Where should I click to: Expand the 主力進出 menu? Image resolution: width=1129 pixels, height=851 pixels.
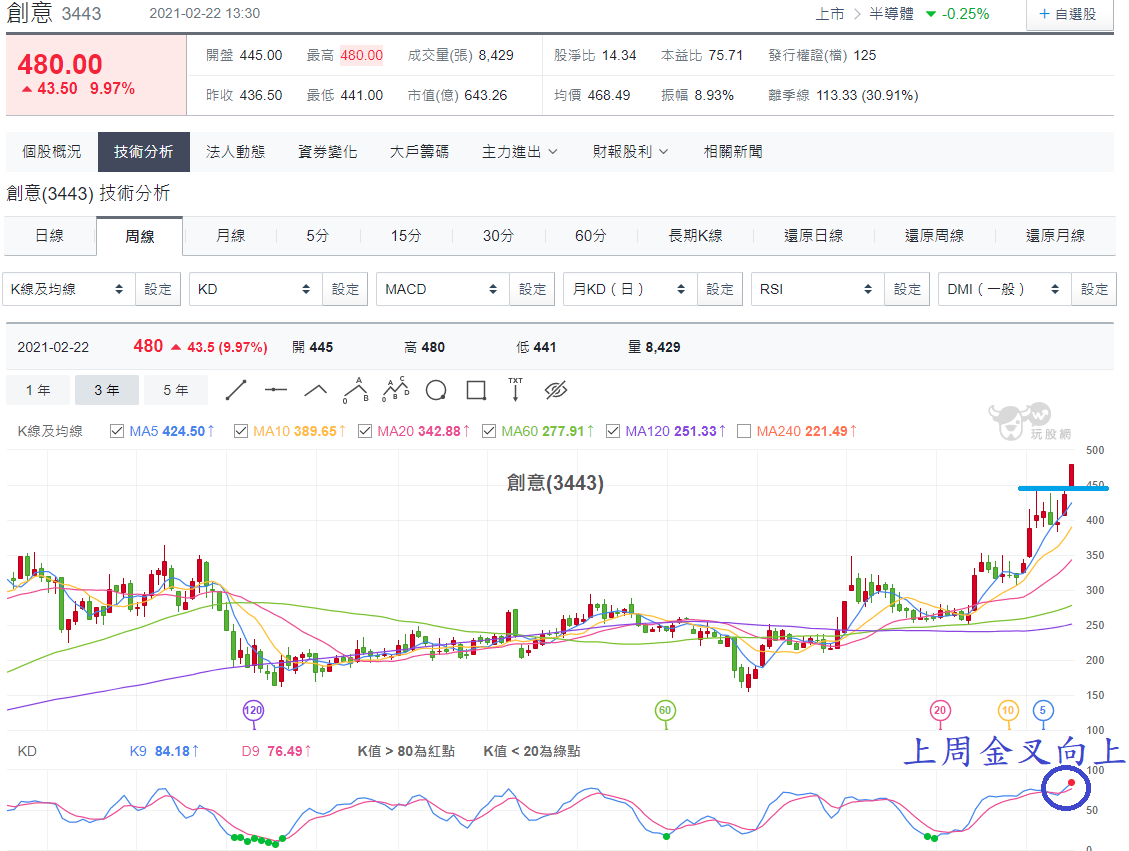(x=519, y=152)
